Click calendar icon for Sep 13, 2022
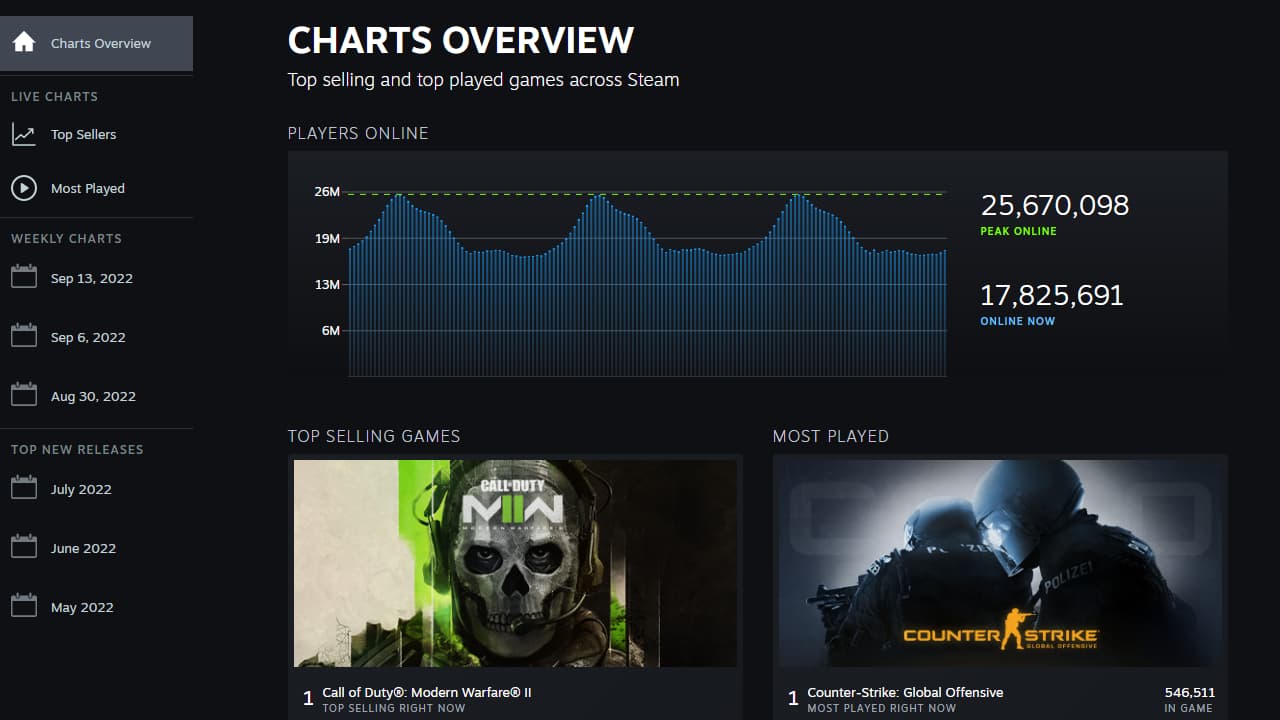The height and width of the screenshot is (720, 1280). [24, 277]
